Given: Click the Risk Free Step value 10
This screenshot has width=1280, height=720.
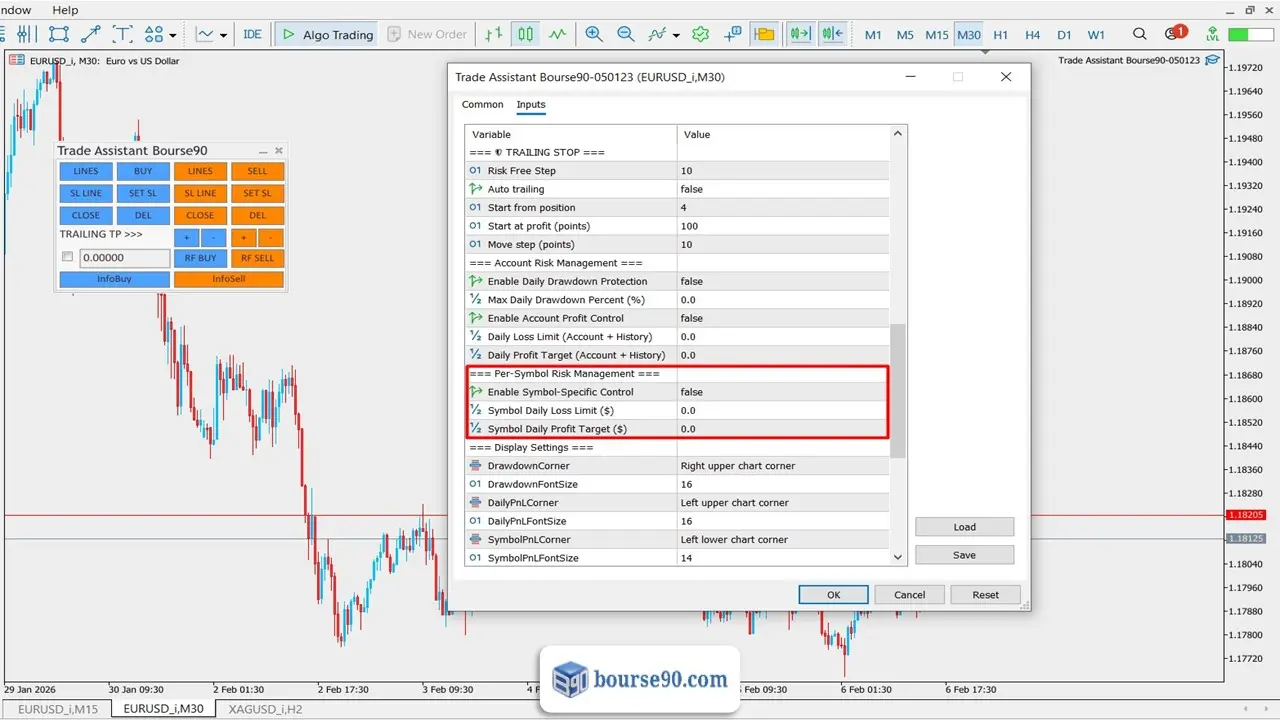Looking at the screenshot, I should [782, 171].
